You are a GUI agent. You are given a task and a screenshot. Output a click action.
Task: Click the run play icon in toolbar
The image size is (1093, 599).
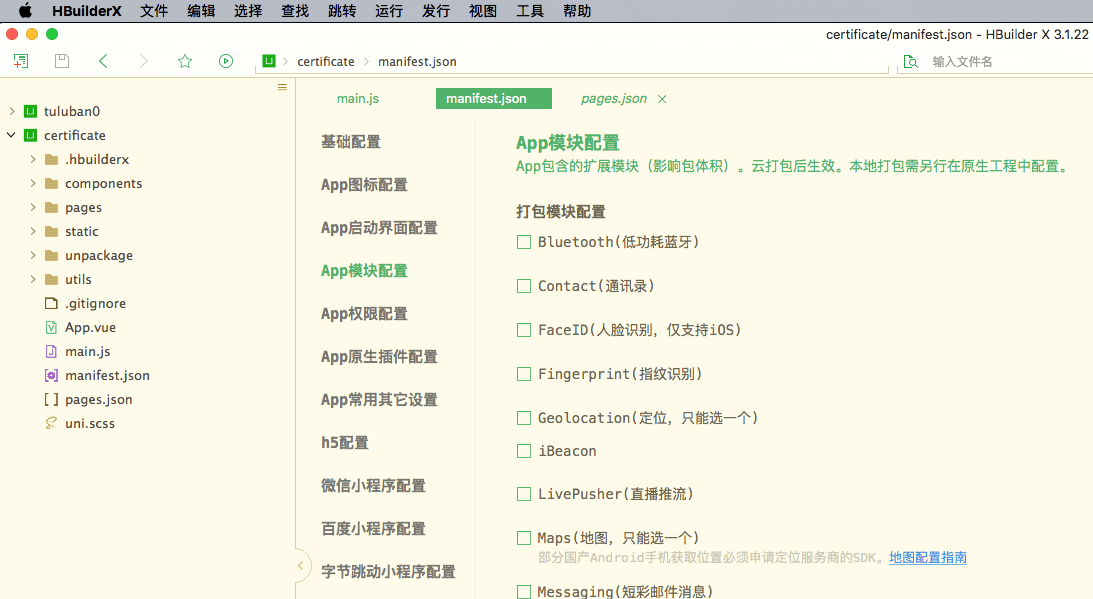(x=226, y=61)
